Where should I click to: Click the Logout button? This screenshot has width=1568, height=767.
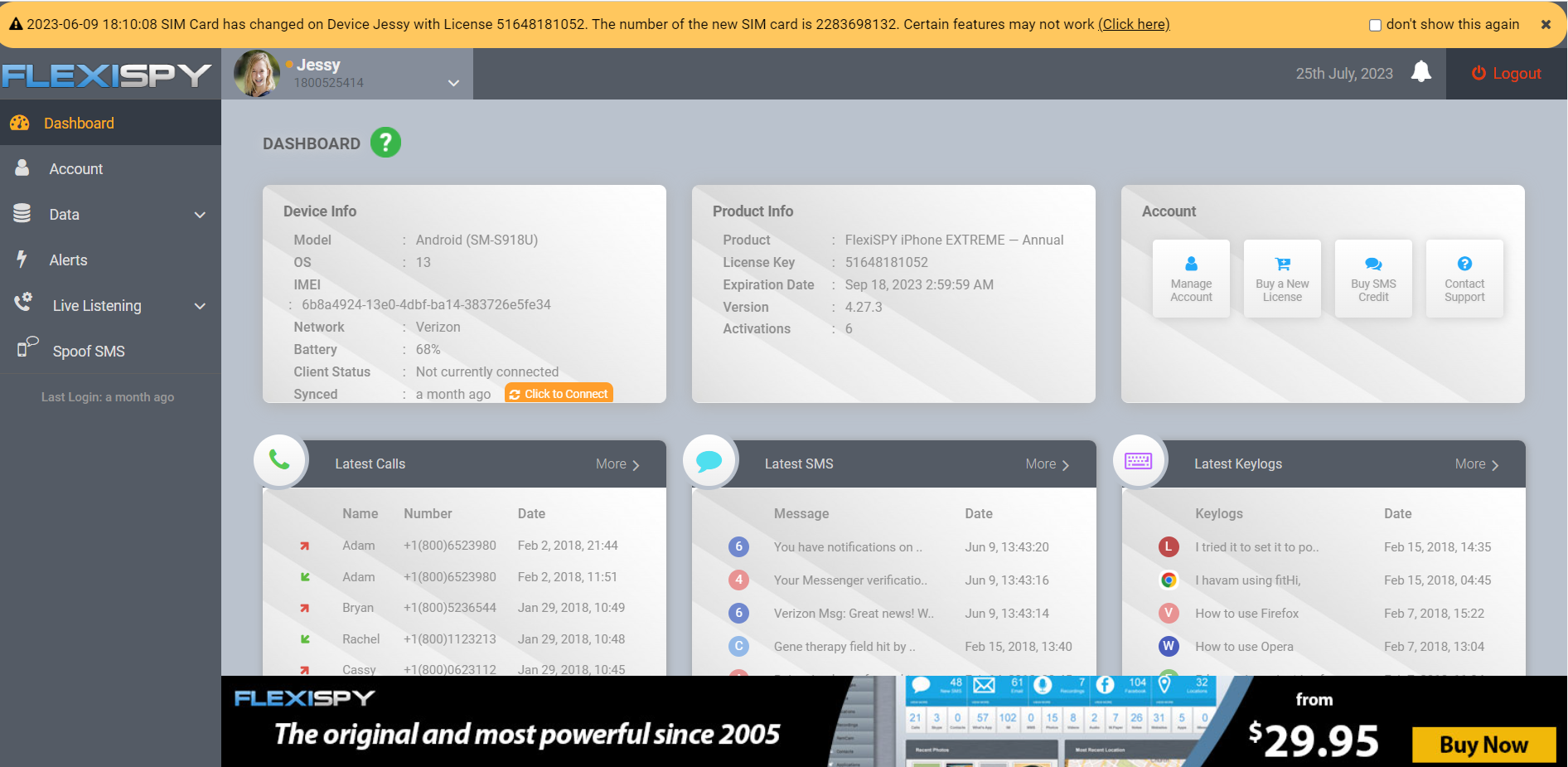[x=1506, y=74]
